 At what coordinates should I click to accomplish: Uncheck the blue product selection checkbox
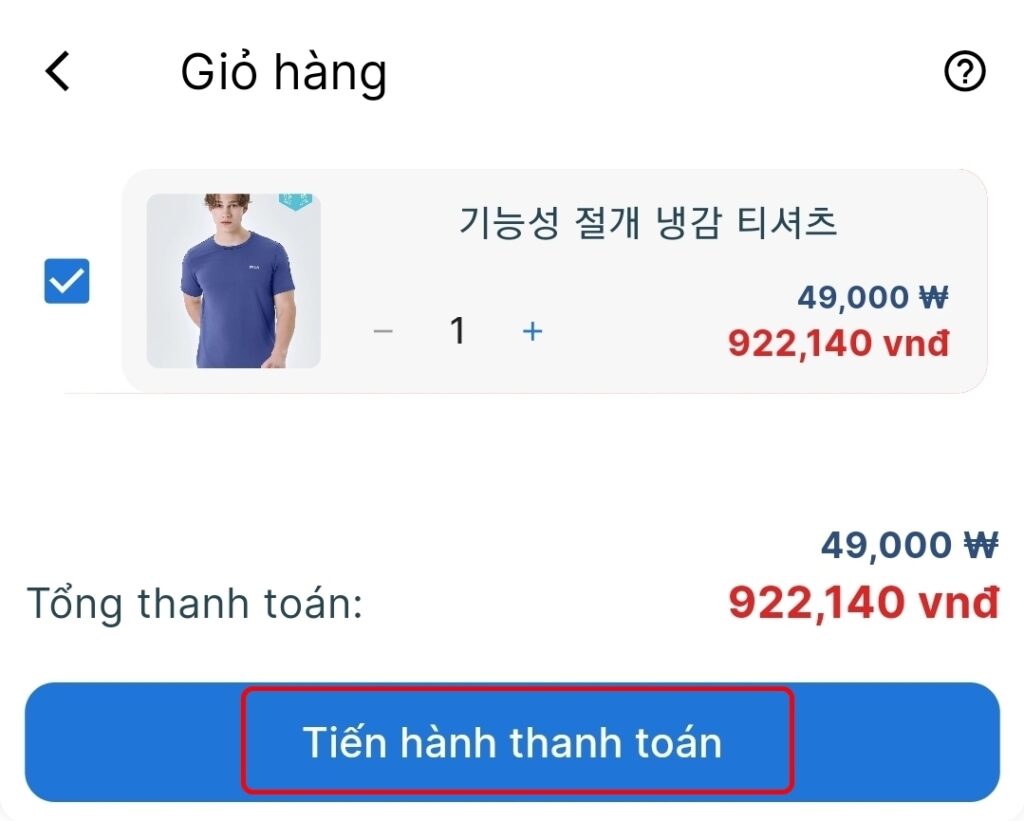[67, 282]
